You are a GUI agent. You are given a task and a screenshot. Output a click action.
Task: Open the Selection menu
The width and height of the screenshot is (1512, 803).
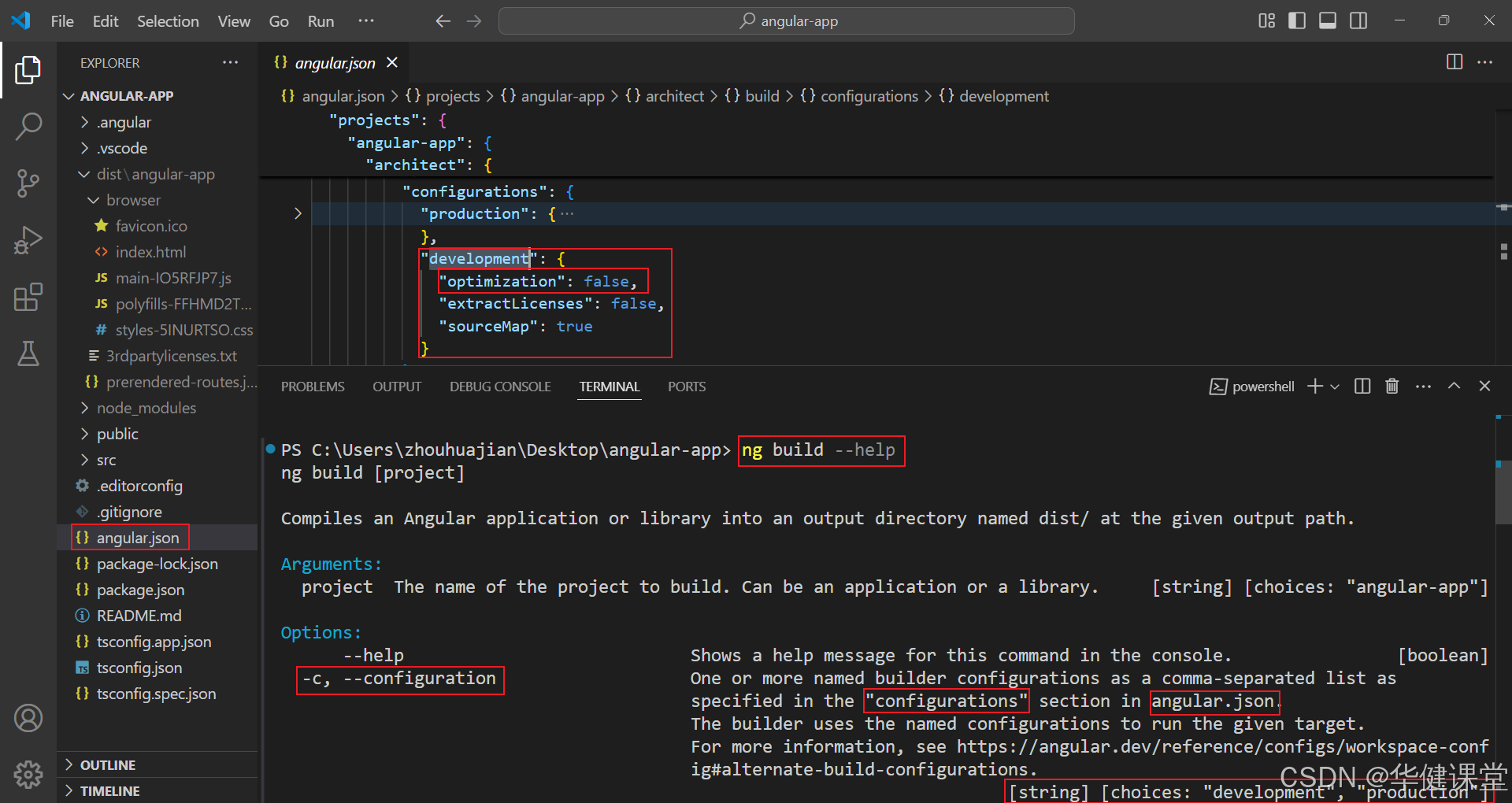click(168, 21)
